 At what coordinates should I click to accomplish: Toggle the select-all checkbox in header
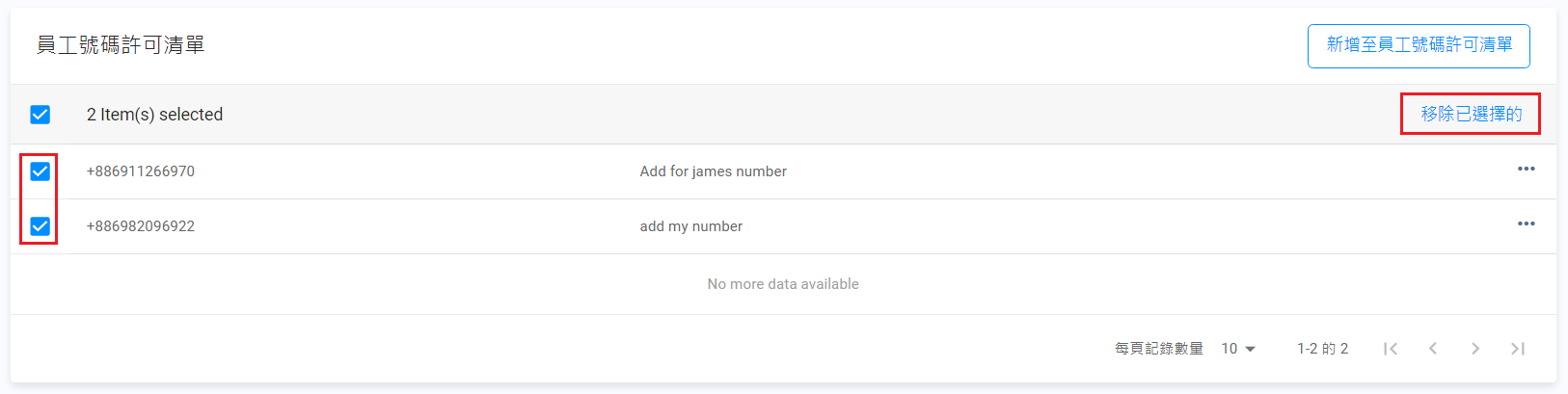[x=40, y=115]
